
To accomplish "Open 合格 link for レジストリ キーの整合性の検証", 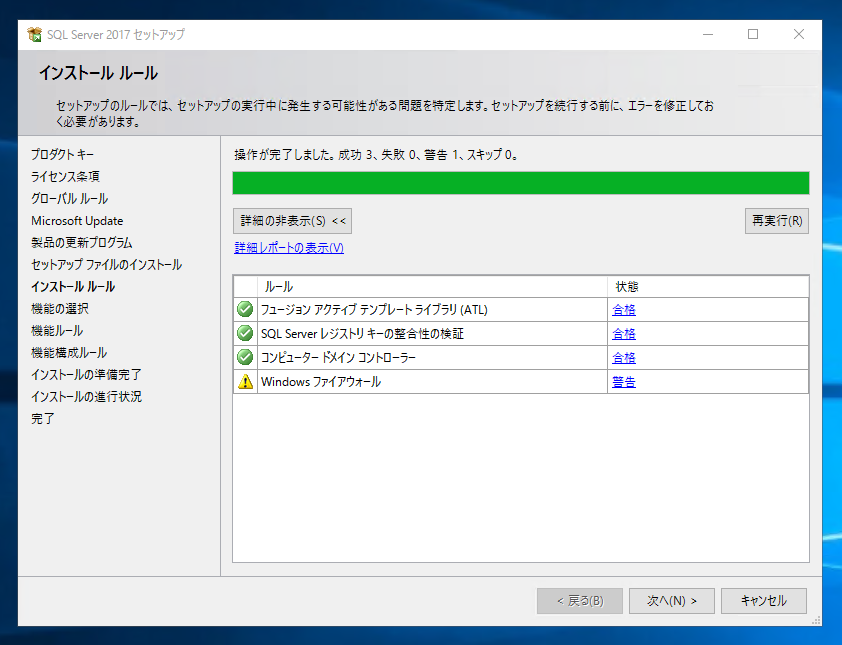I will pyautogui.click(x=623, y=334).
